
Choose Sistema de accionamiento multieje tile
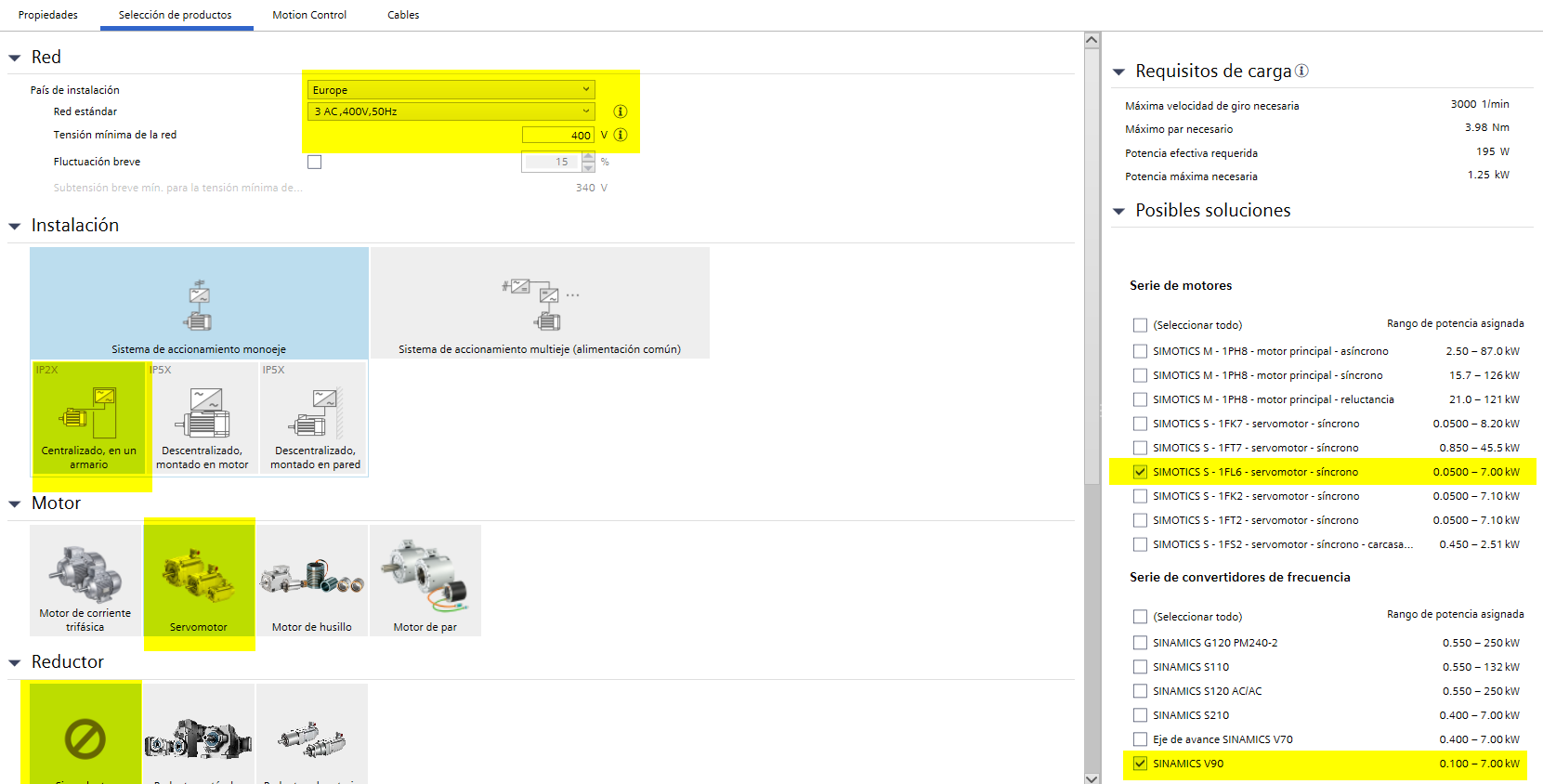[540, 304]
